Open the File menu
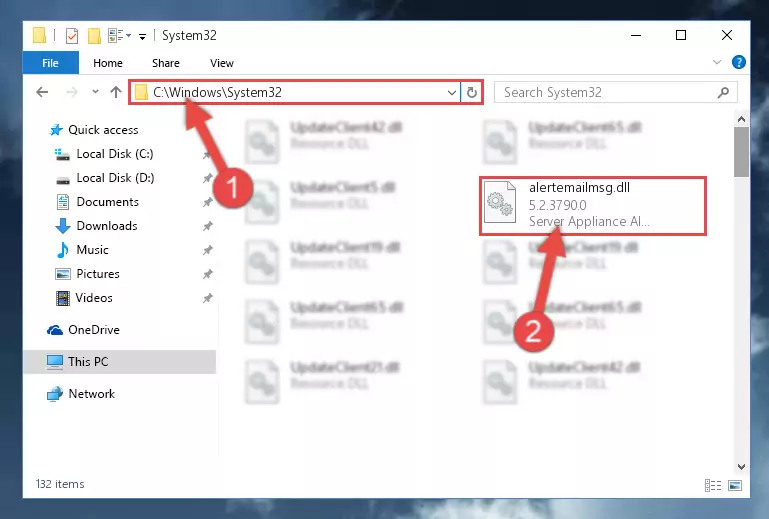Screen dimensions: 769x519 (x=50, y=63)
